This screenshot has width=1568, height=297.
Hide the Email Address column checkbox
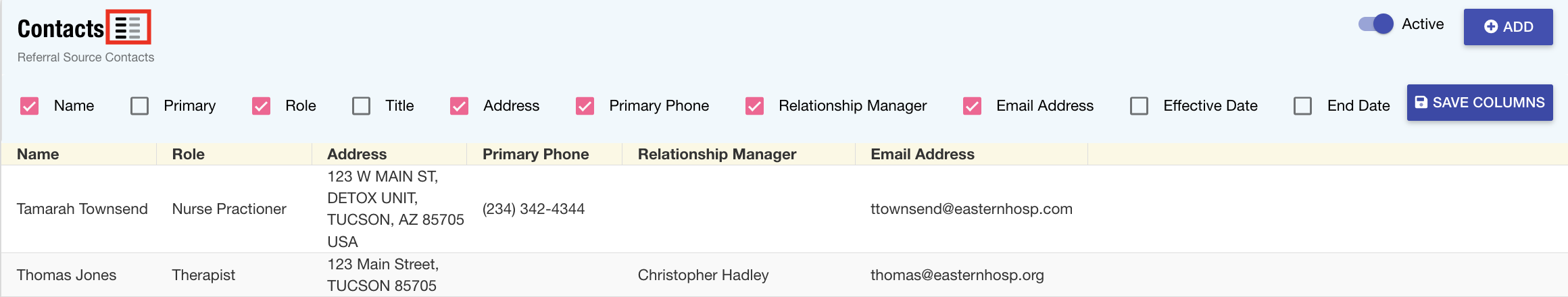point(972,106)
